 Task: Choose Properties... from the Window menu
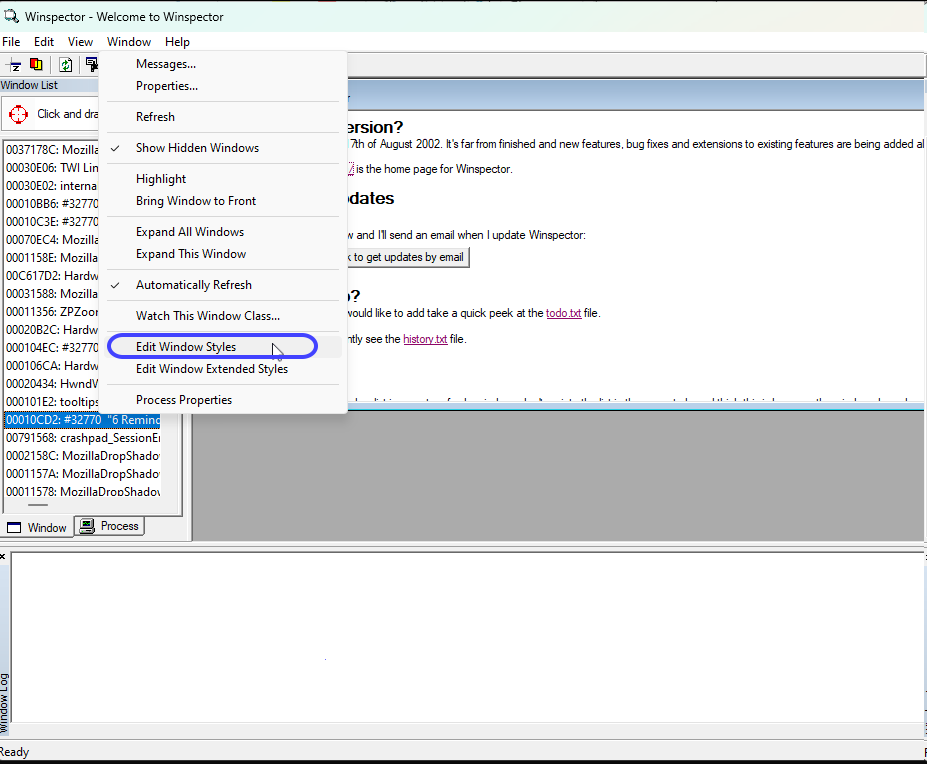(223, 86)
